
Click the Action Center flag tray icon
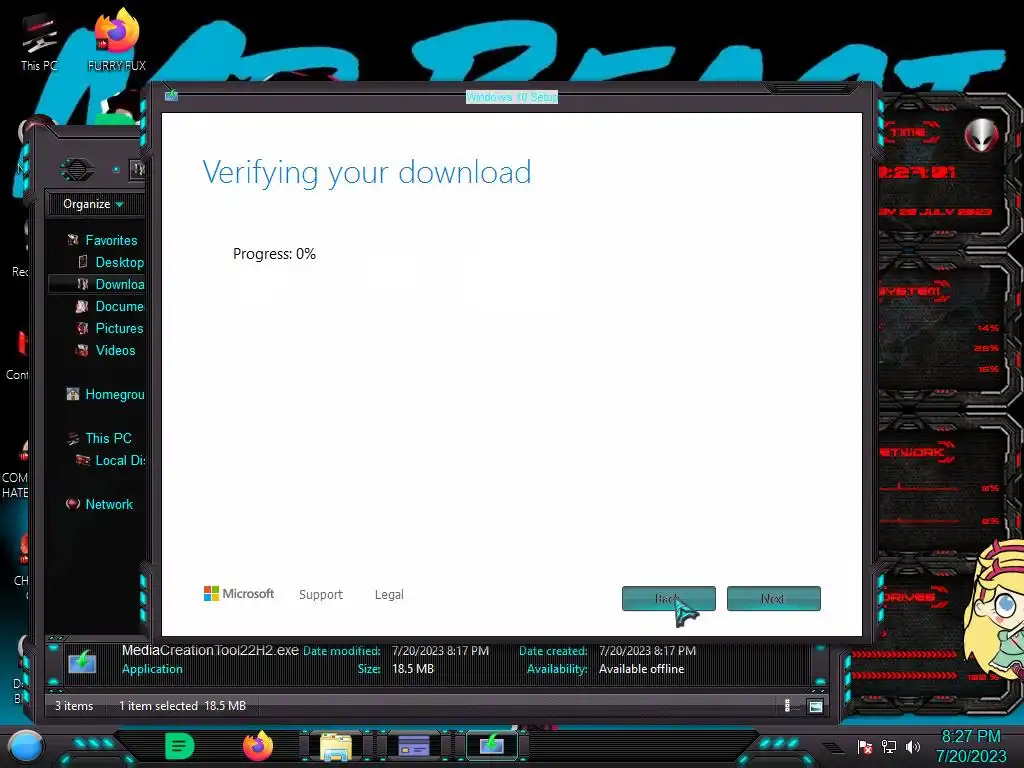(865, 746)
